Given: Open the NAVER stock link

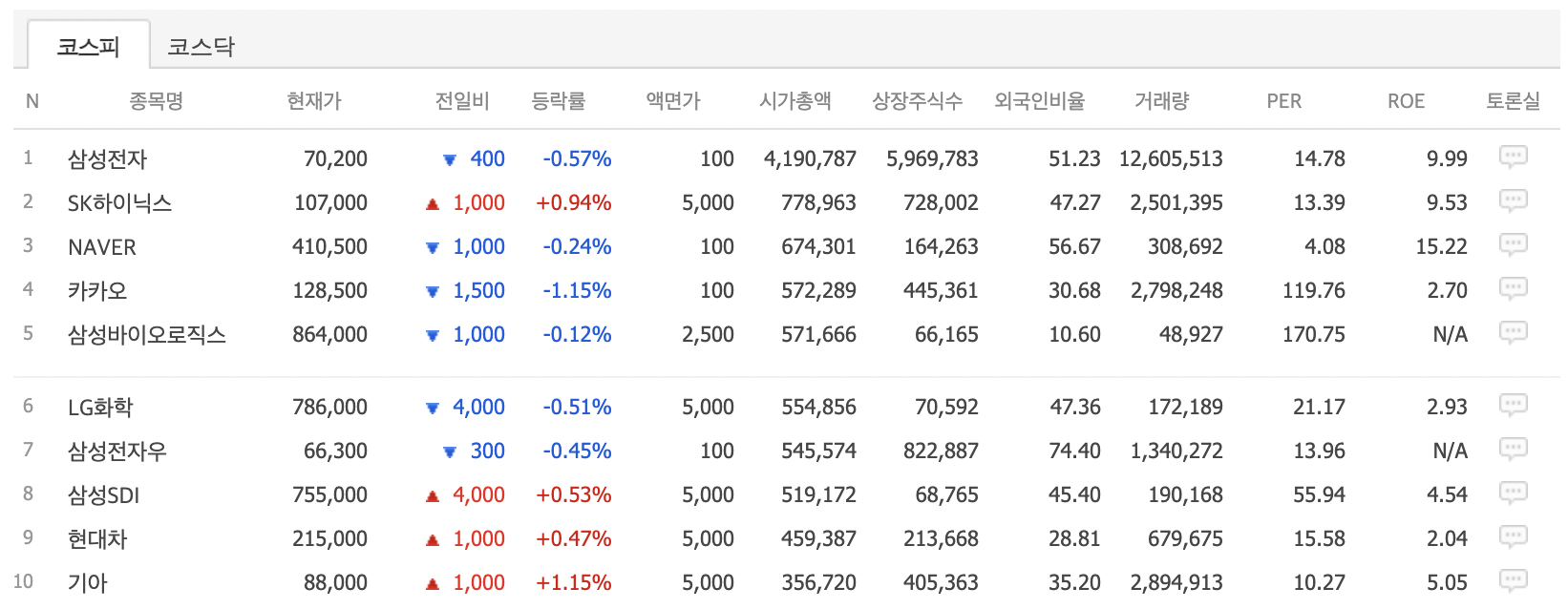Looking at the screenshot, I should [x=102, y=247].
